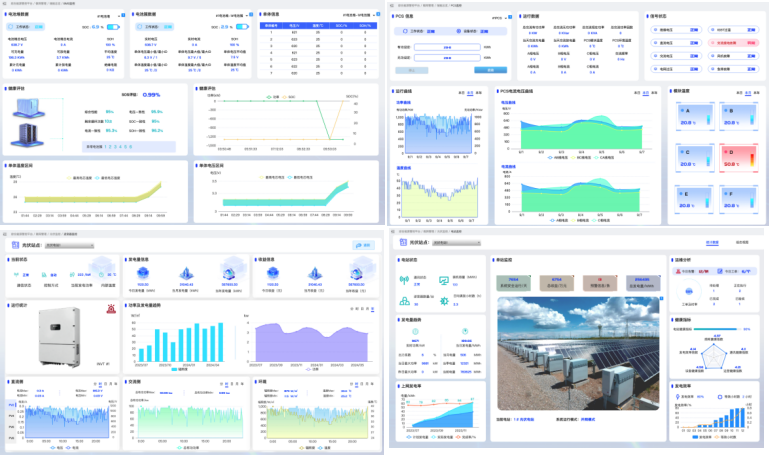The width and height of the screenshot is (769, 455).
Task: Toggle the orange SOC legend in health chart
Action: pos(291,97)
